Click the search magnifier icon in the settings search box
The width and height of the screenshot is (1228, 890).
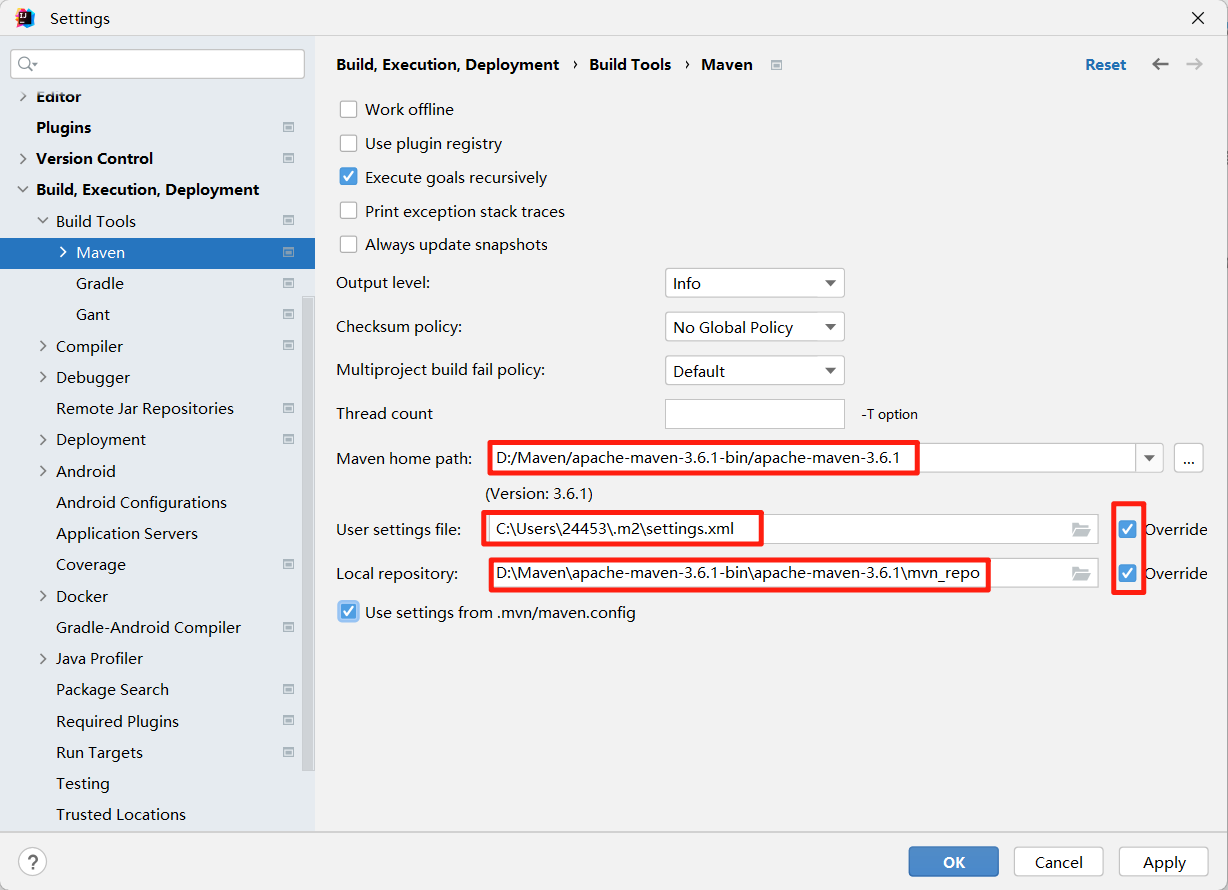tap(27, 64)
